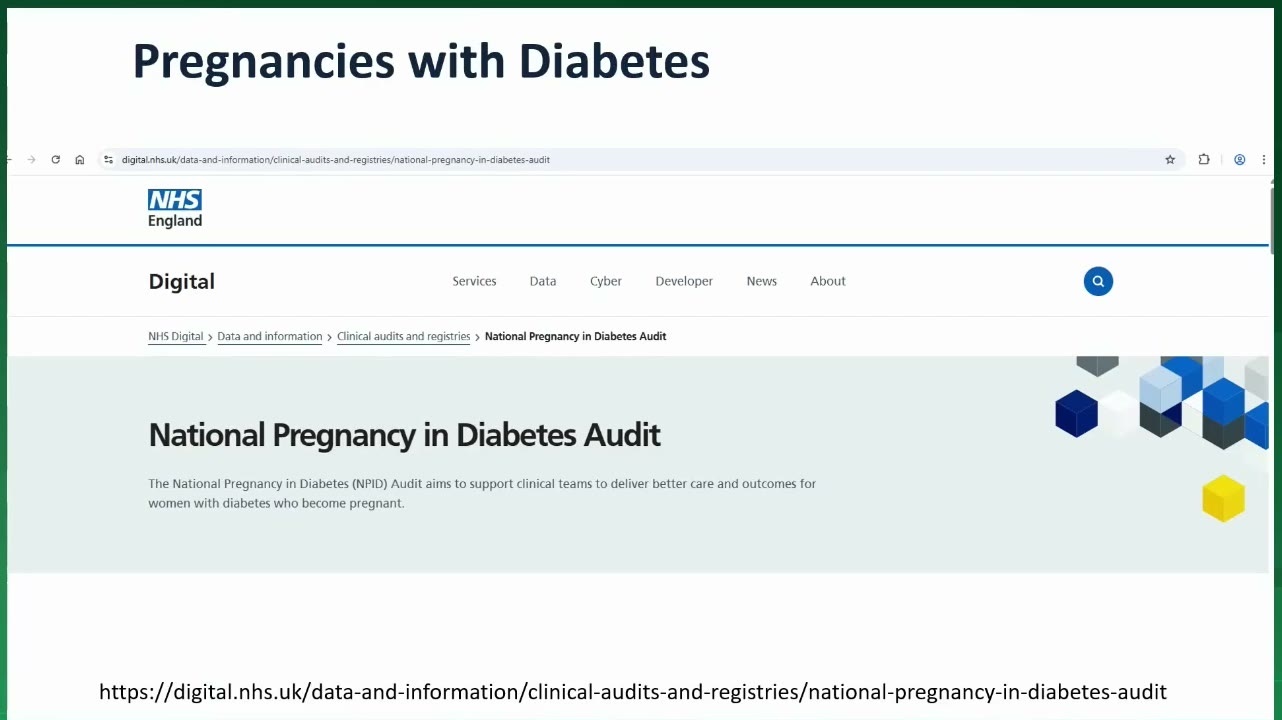This screenshot has height=720, width=1282.
Task: Follow the Data and information breadcrumb link
Action: click(270, 337)
